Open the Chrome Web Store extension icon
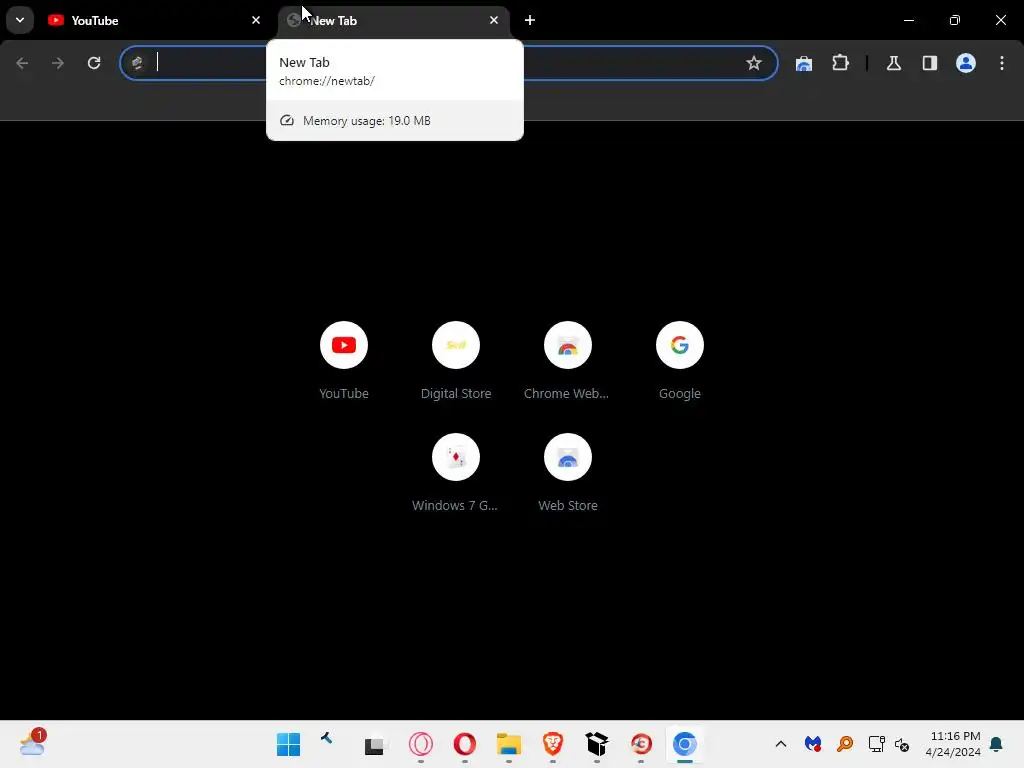Image resolution: width=1024 pixels, height=768 pixels. pos(804,63)
